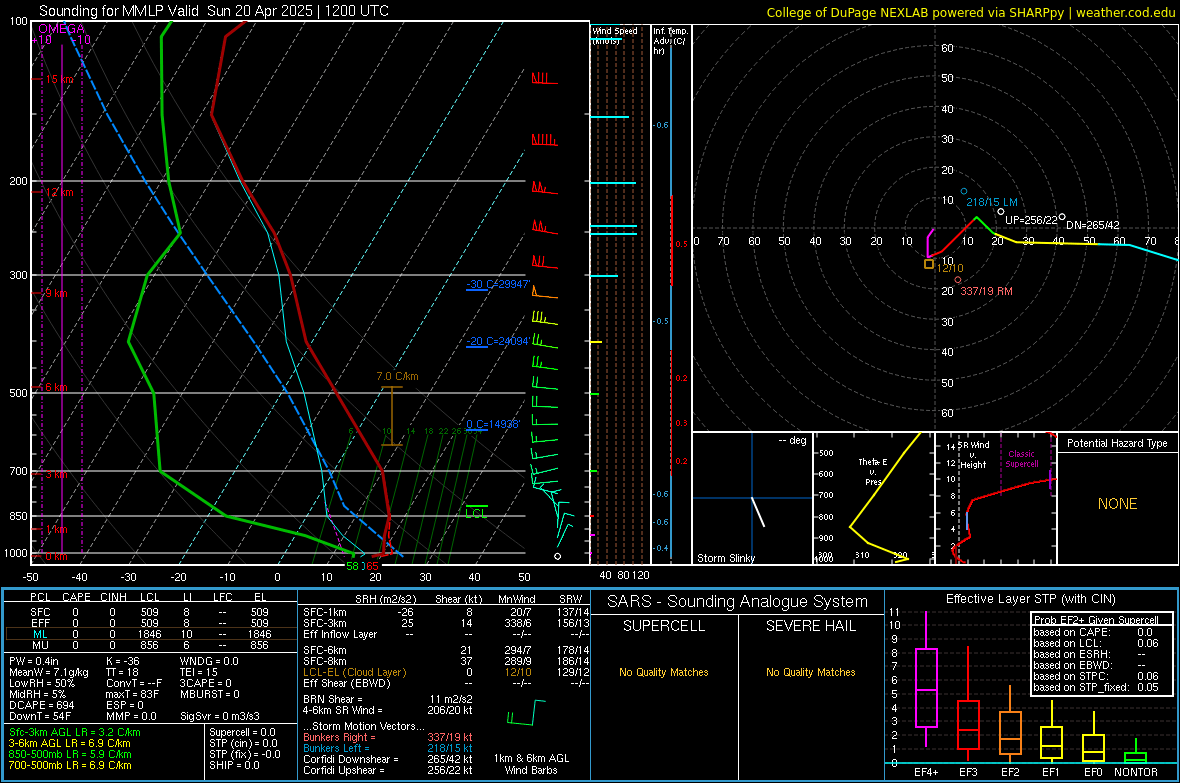Click the 'BRN Shear =' row label
This screenshot has height=783, width=1180.
point(333,699)
